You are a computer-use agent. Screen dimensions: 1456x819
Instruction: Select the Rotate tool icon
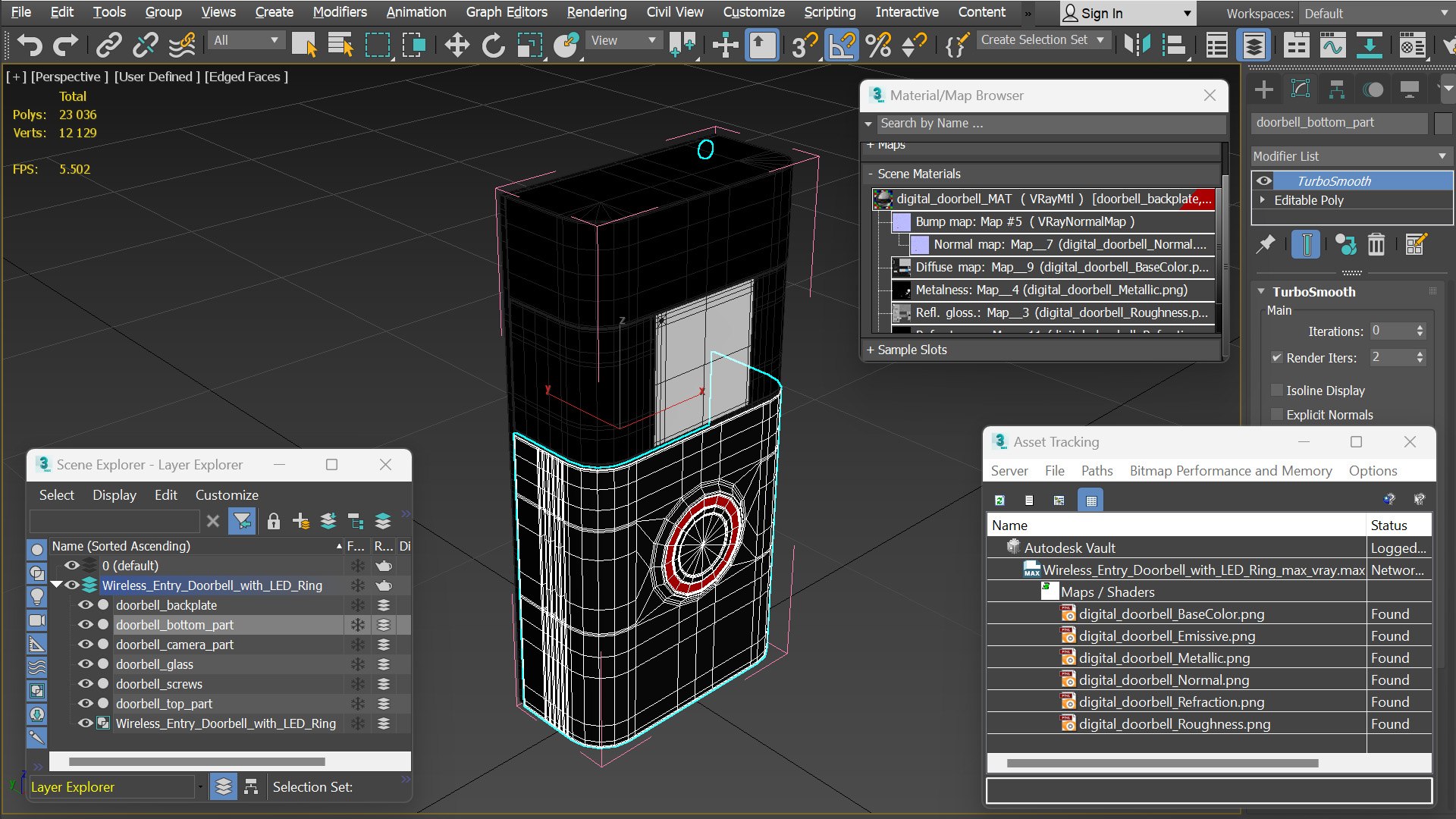pos(493,45)
